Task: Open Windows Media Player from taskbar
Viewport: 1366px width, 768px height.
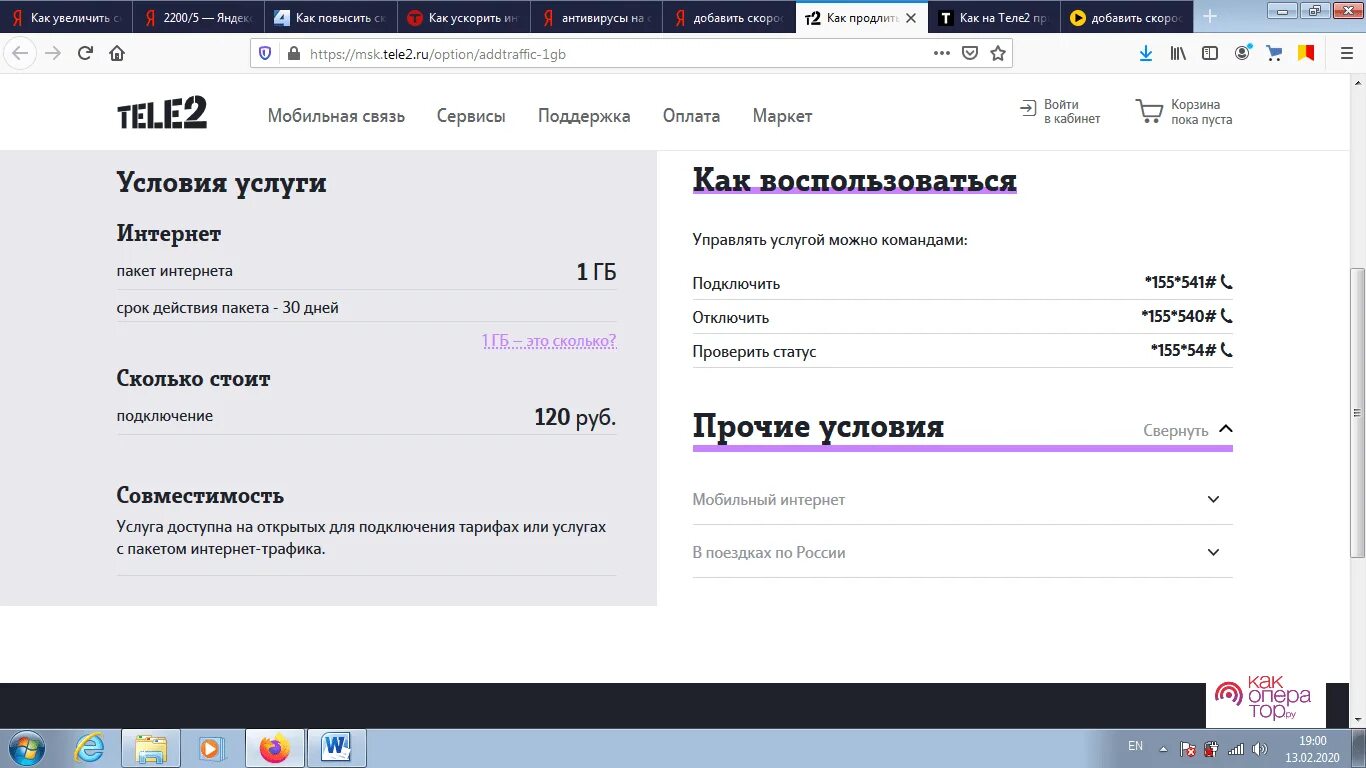Action: point(211,748)
